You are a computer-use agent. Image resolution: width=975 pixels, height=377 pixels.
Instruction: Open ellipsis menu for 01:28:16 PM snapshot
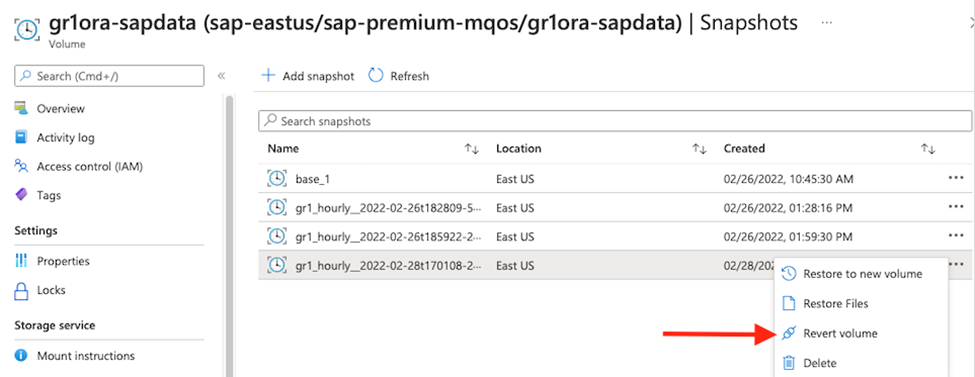pos(956,207)
